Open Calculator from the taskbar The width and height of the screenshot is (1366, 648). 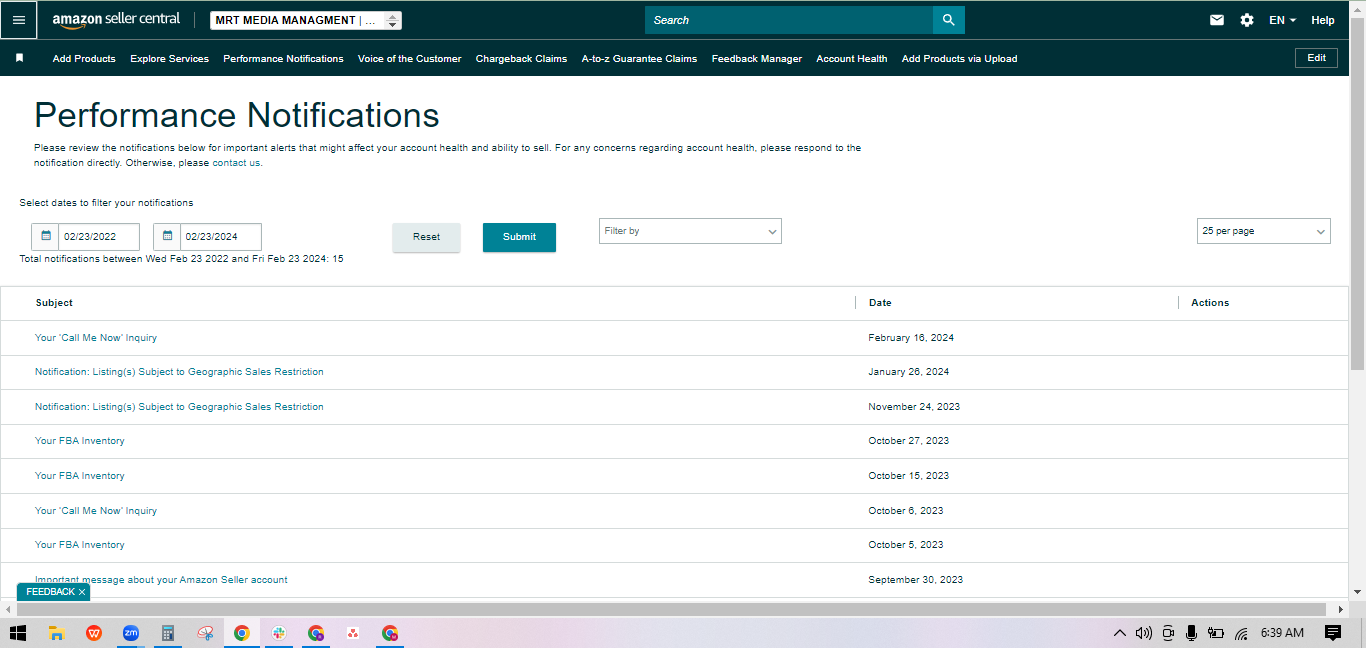168,633
